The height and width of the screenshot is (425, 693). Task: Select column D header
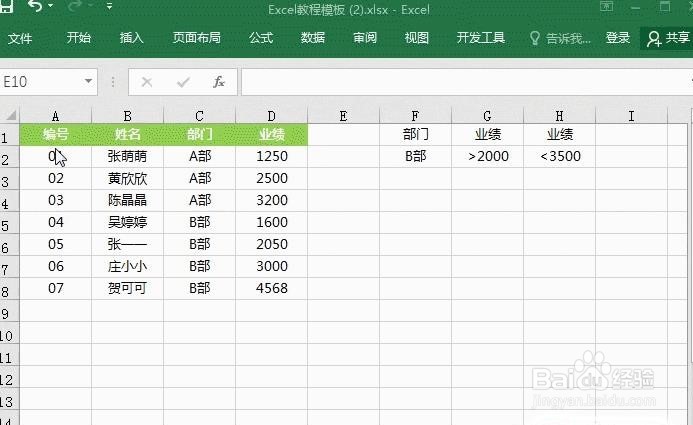coord(271,116)
